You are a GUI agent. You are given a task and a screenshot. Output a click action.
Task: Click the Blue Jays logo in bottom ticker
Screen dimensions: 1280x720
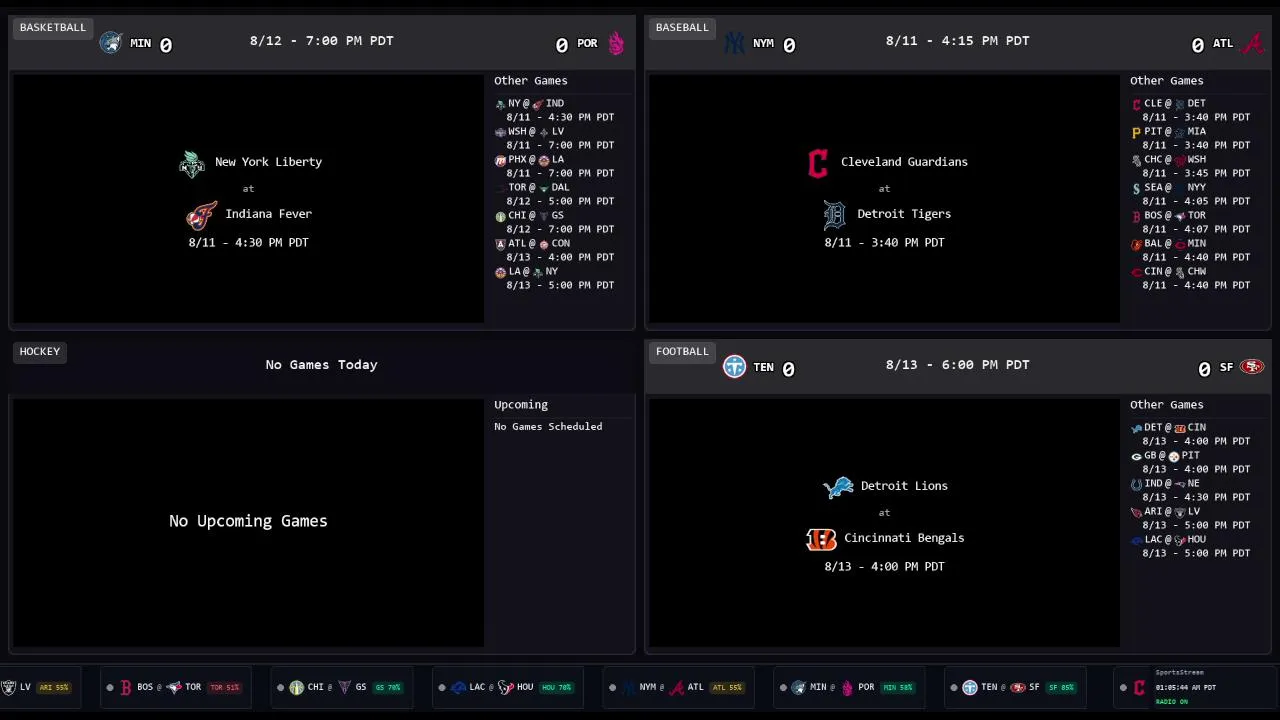[x=173, y=687]
